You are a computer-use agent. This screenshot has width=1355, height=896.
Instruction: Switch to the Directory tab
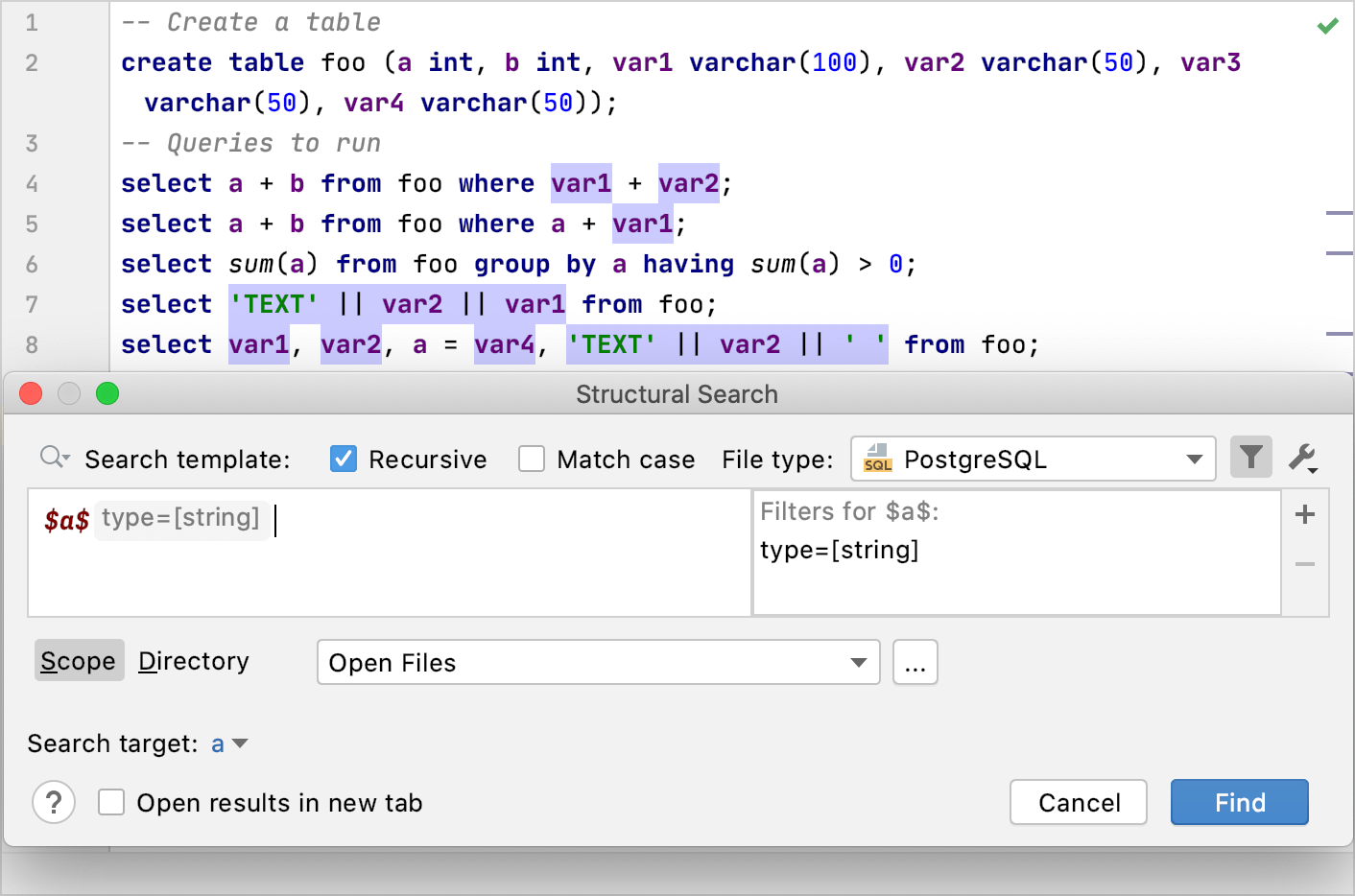click(193, 660)
